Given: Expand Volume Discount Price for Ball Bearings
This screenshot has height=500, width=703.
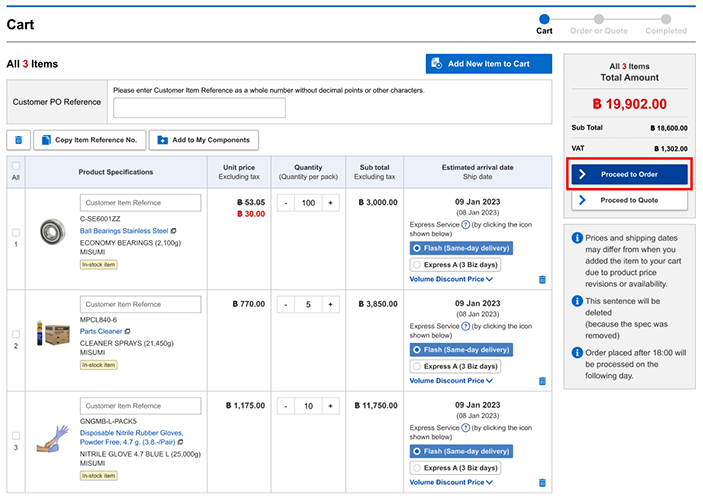Looking at the screenshot, I should (x=453, y=280).
